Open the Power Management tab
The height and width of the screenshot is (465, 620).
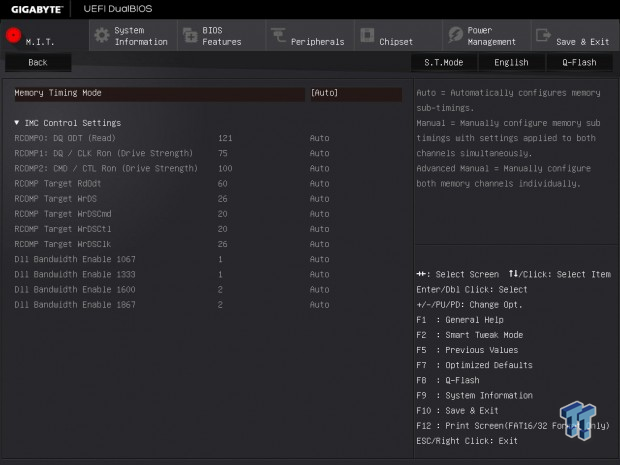pos(486,36)
